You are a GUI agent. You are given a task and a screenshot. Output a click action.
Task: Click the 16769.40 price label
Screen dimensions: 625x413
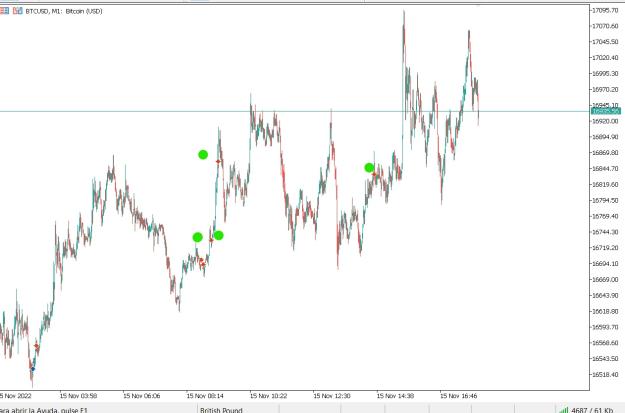[605, 216]
